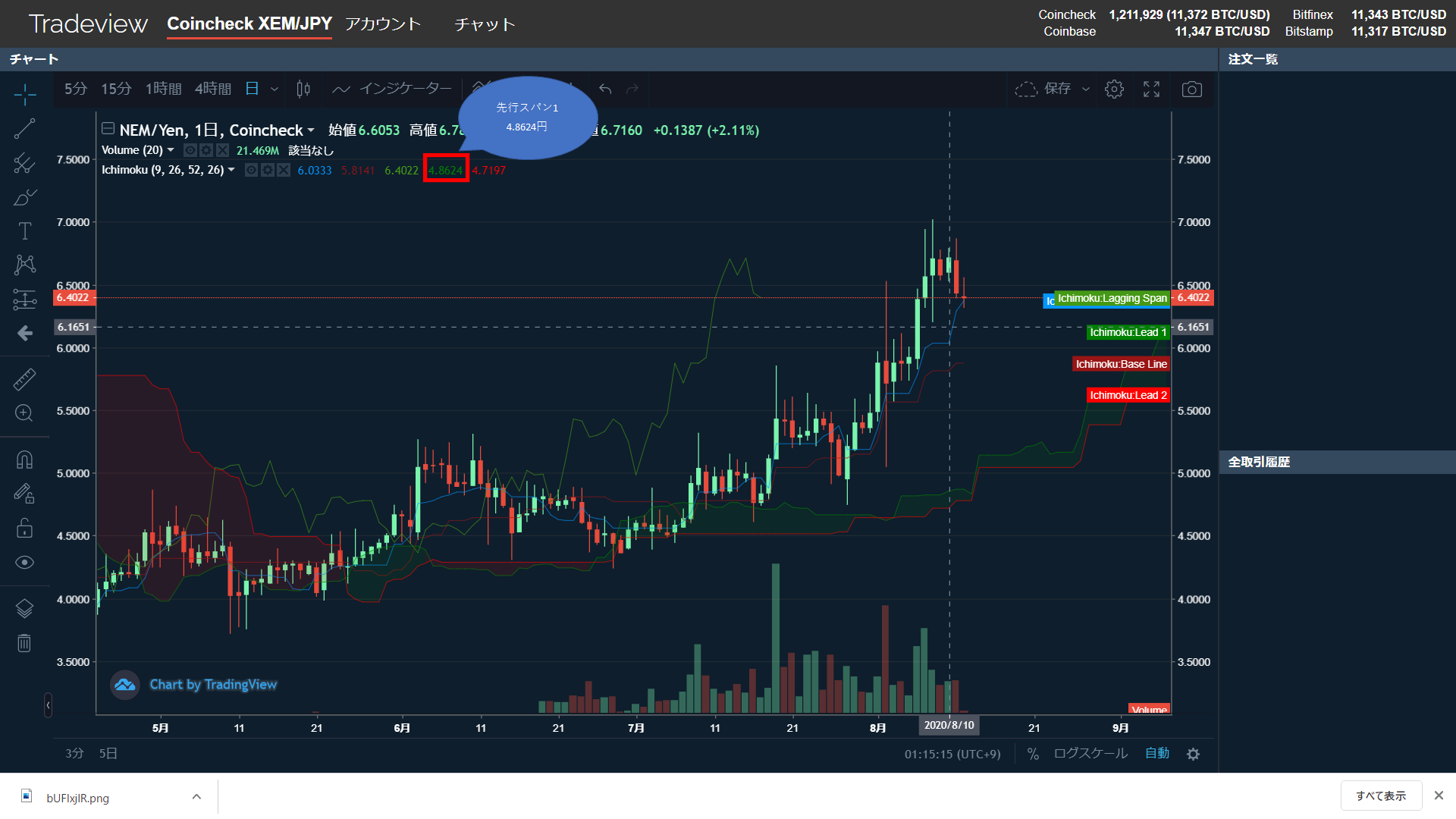Toggle percent scale % button

(1033, 754)
